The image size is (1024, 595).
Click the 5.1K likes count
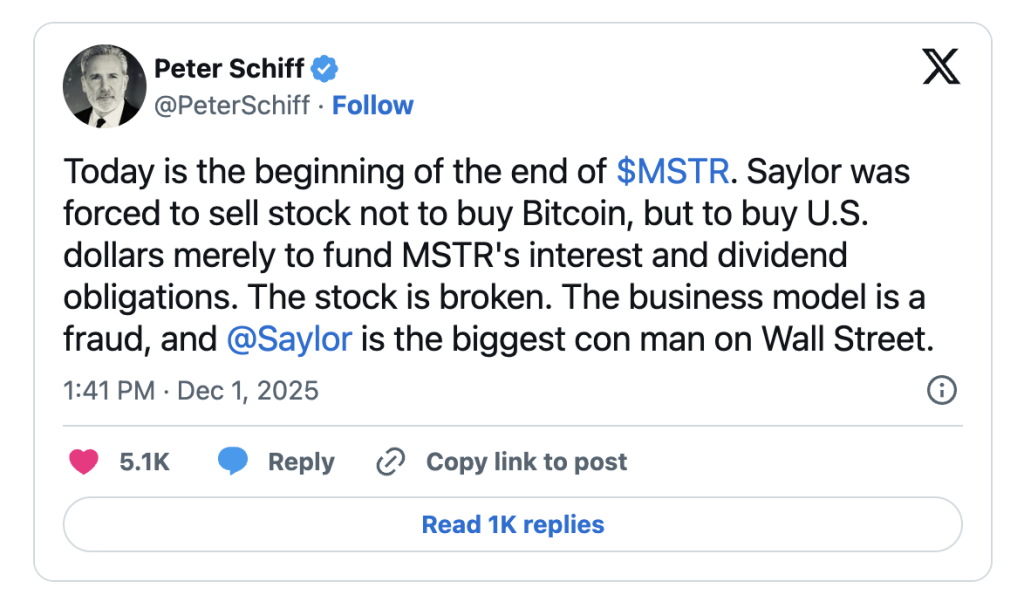[x=144, y=461]
